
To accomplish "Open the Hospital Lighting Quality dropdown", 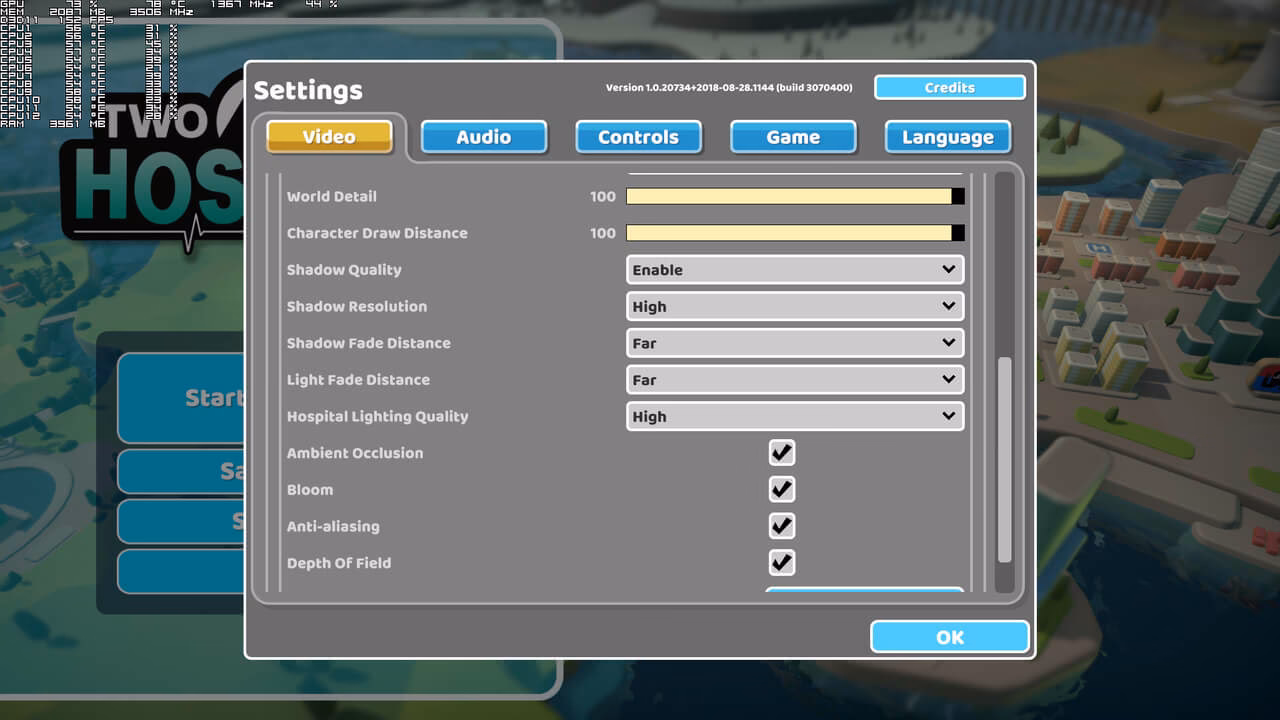I will pyautogui.click(x=794, y=416).
